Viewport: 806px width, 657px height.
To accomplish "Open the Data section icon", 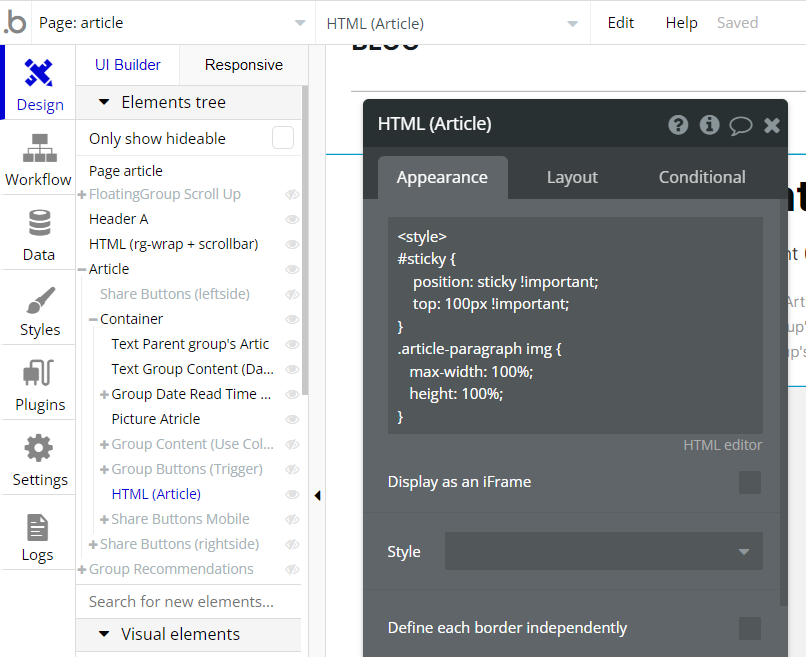I will [39, 223].
